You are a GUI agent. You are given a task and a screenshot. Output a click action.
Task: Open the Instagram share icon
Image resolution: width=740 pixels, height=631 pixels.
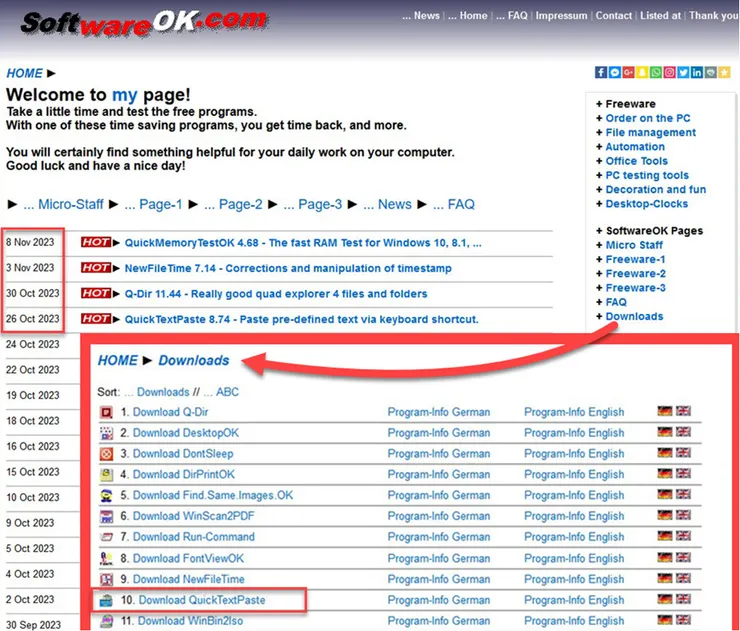[x=669, y=72]
